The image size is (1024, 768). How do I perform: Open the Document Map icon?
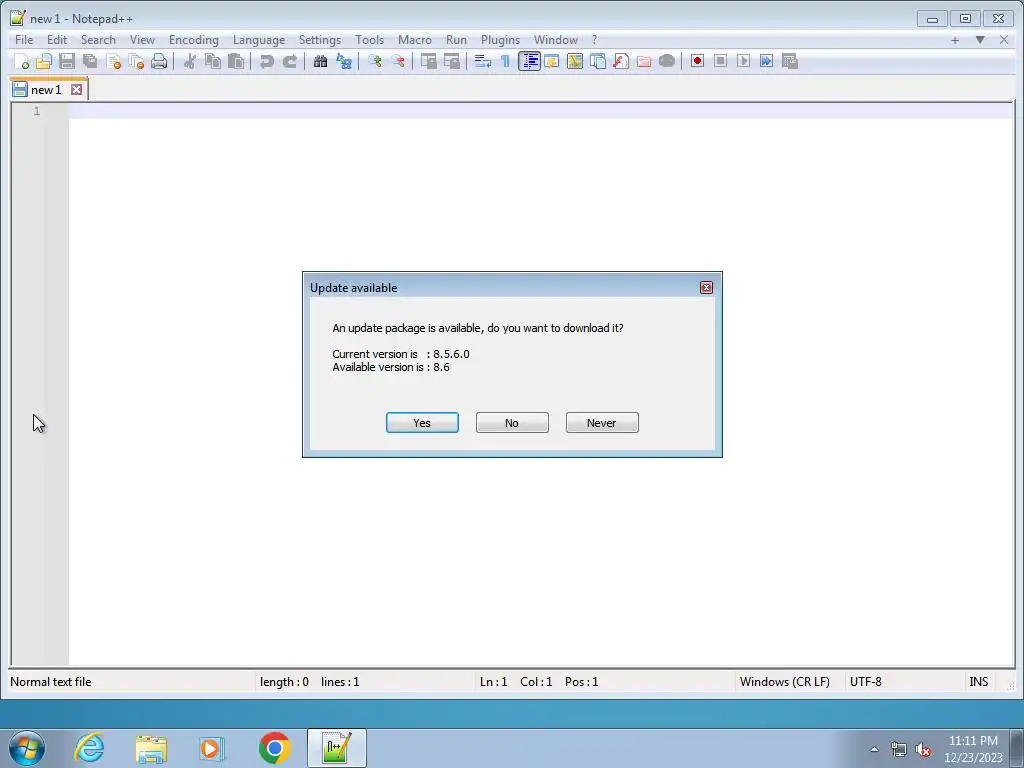click(575, 61)
